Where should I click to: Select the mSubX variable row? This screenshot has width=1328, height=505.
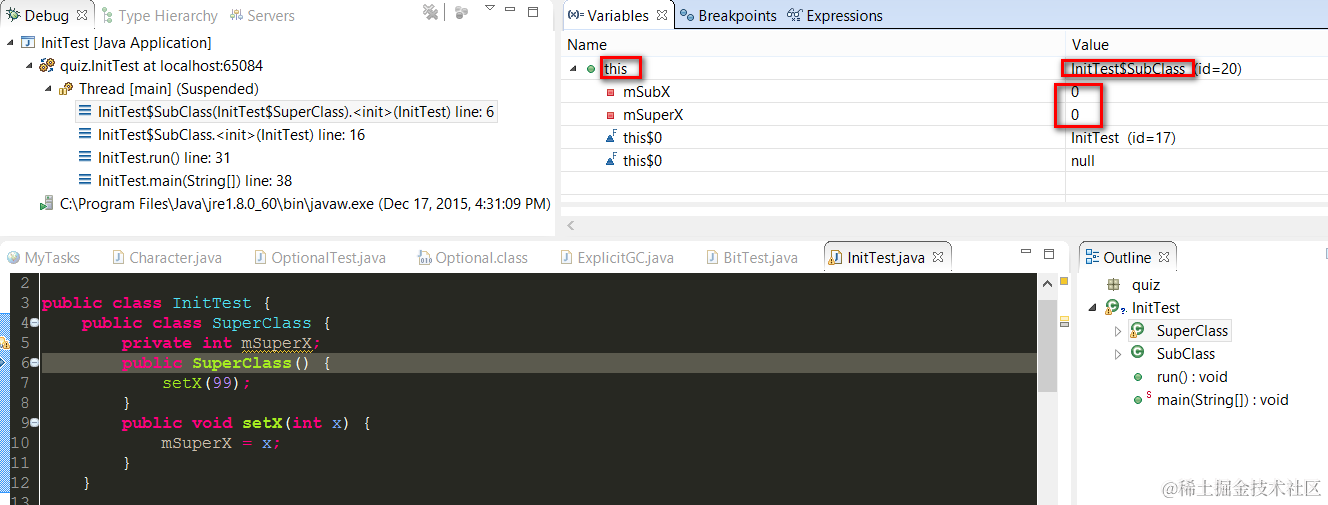(x=944, y=92)
